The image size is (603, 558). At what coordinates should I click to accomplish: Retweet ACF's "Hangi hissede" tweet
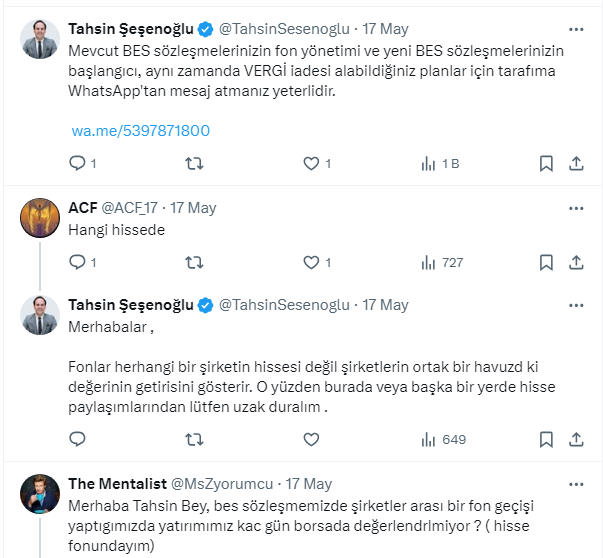point(195,262)
